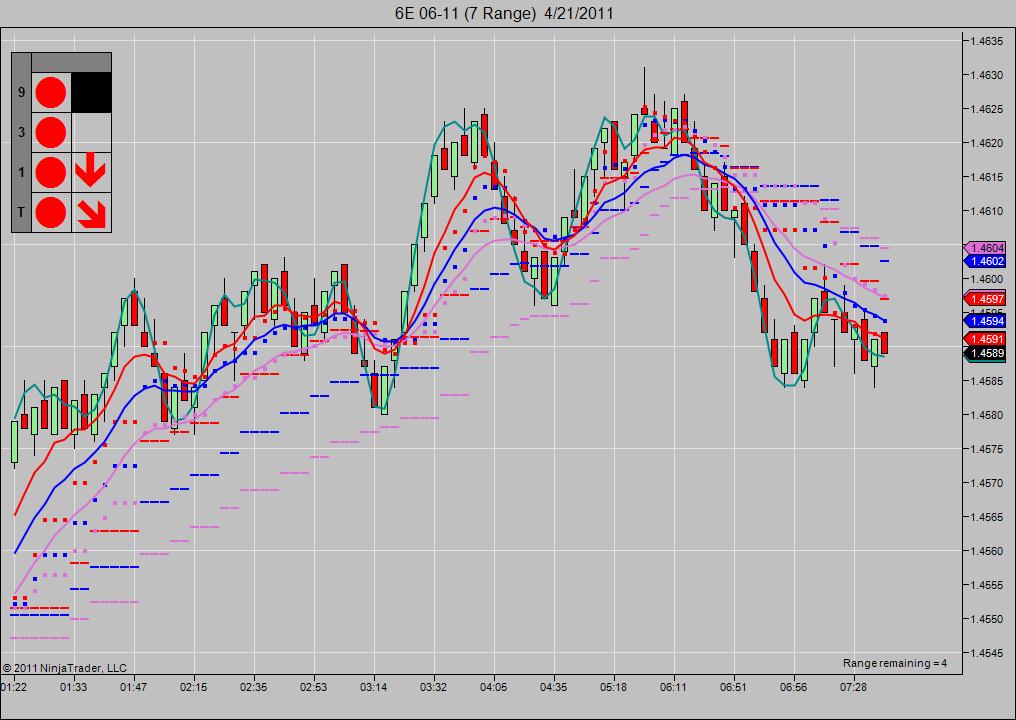The image size is (1016, 720).
Task: Click the 02:53 time axis label
Action: tap(314, 686)
